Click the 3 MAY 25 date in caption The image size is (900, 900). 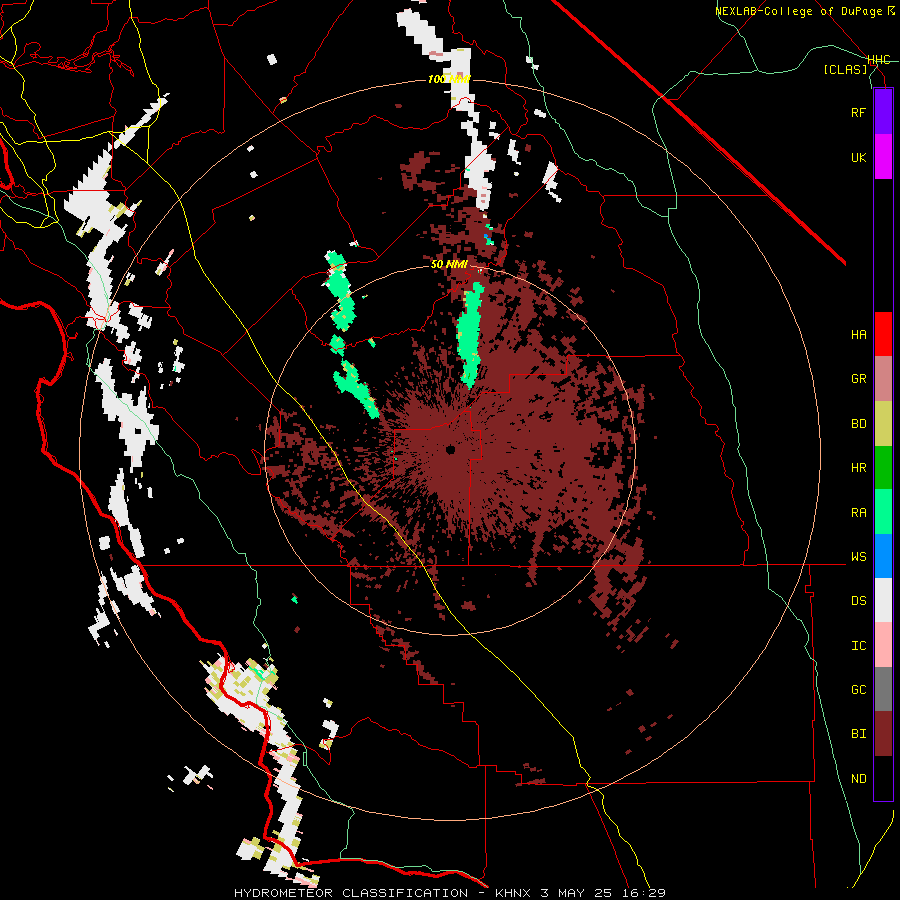click(x=579, y=893)
